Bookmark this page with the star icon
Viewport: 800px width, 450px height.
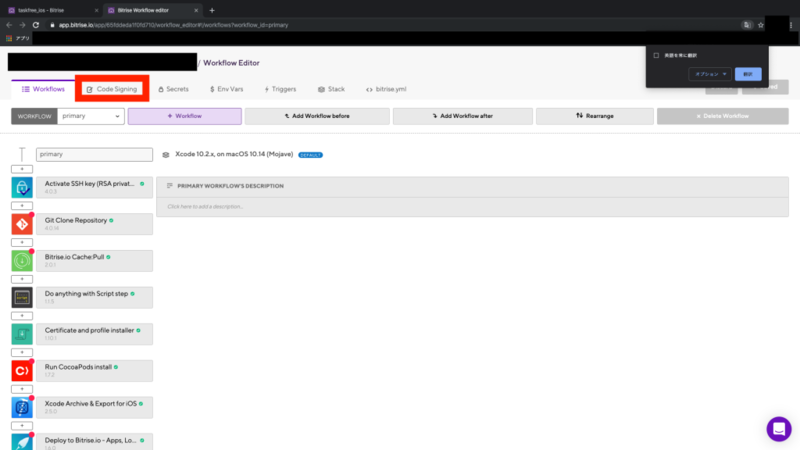click(x=761, y=25)
